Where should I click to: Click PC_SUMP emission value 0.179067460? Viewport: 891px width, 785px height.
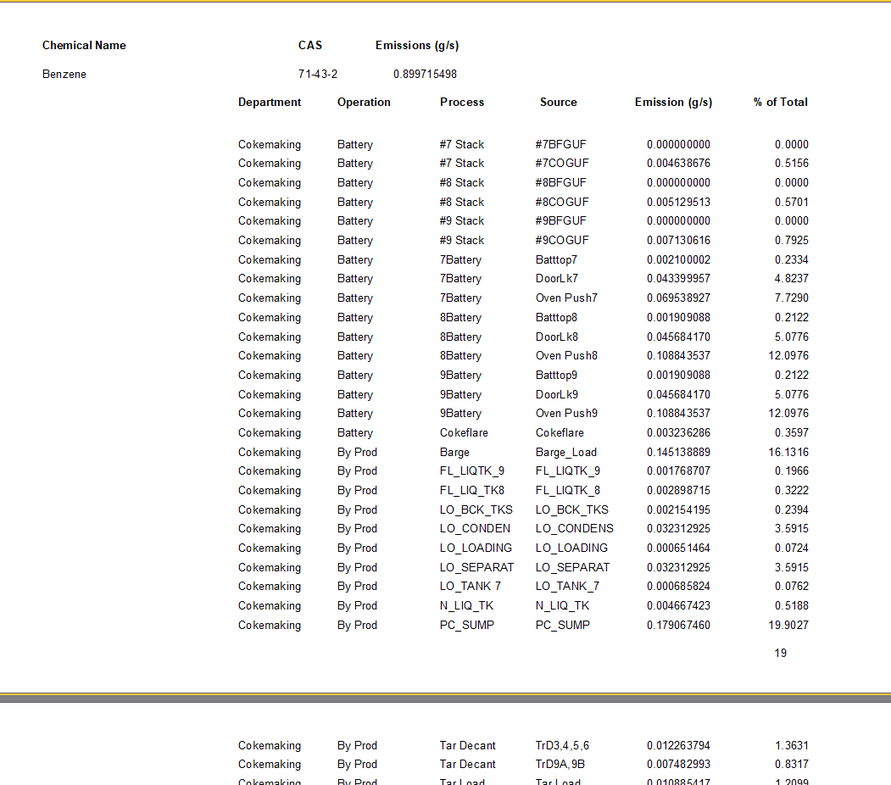pos(678,625)
